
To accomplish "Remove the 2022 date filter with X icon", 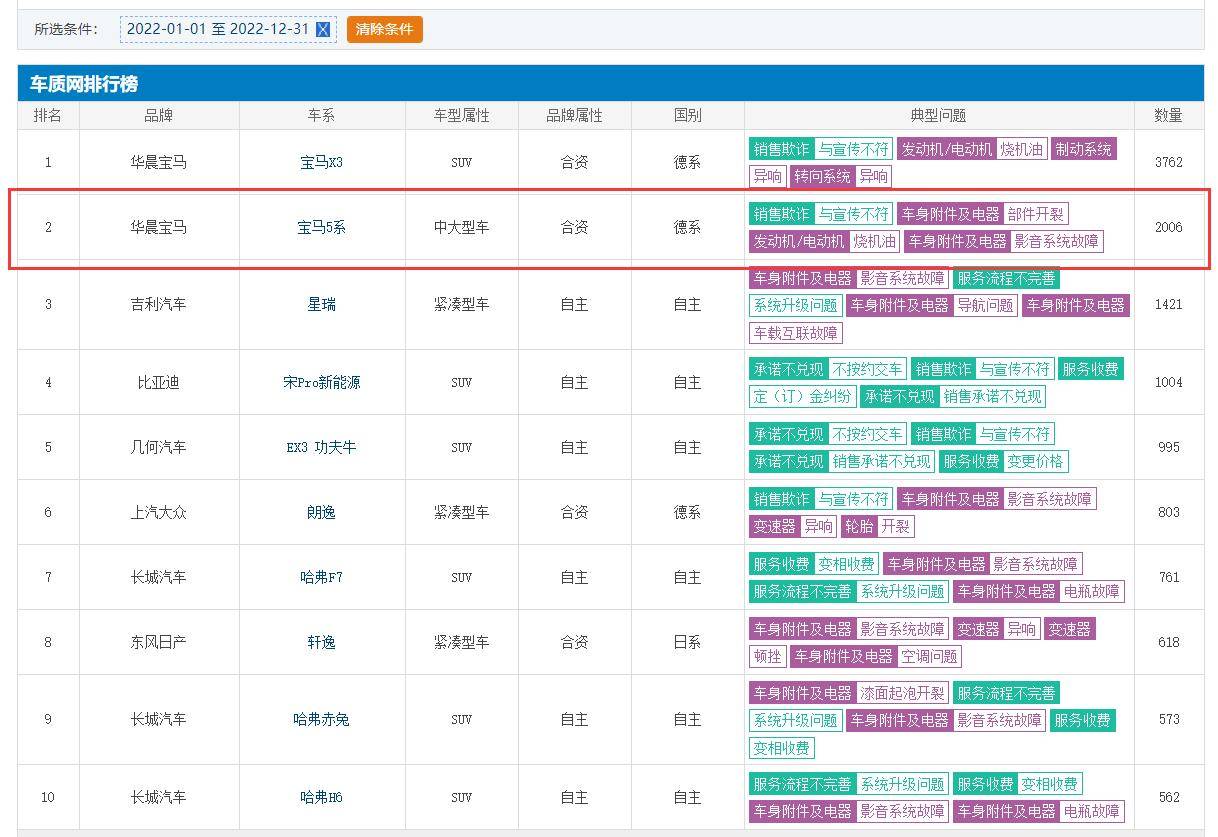I will point(323,29).
